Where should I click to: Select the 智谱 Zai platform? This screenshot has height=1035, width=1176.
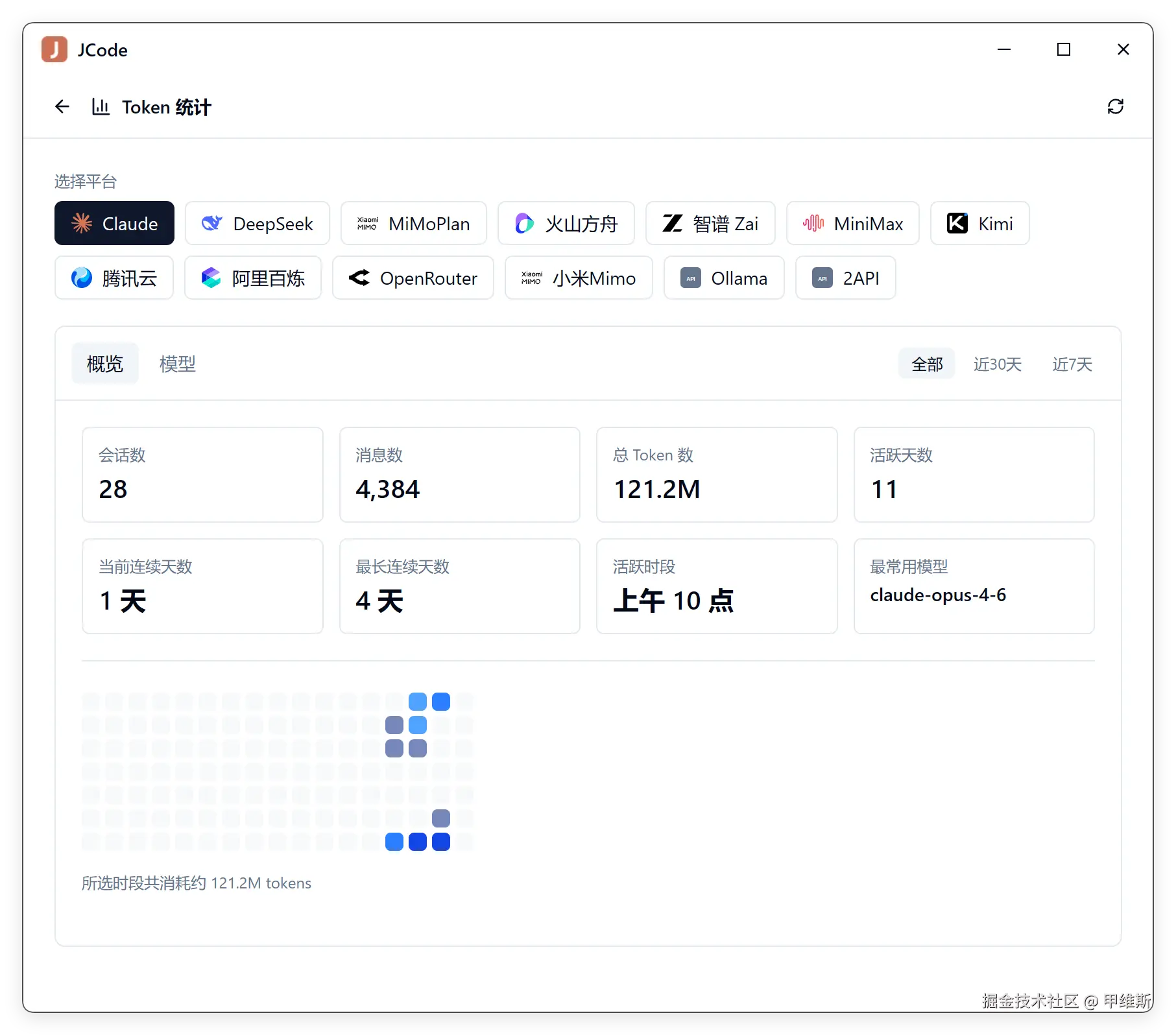tap(710, 223)
